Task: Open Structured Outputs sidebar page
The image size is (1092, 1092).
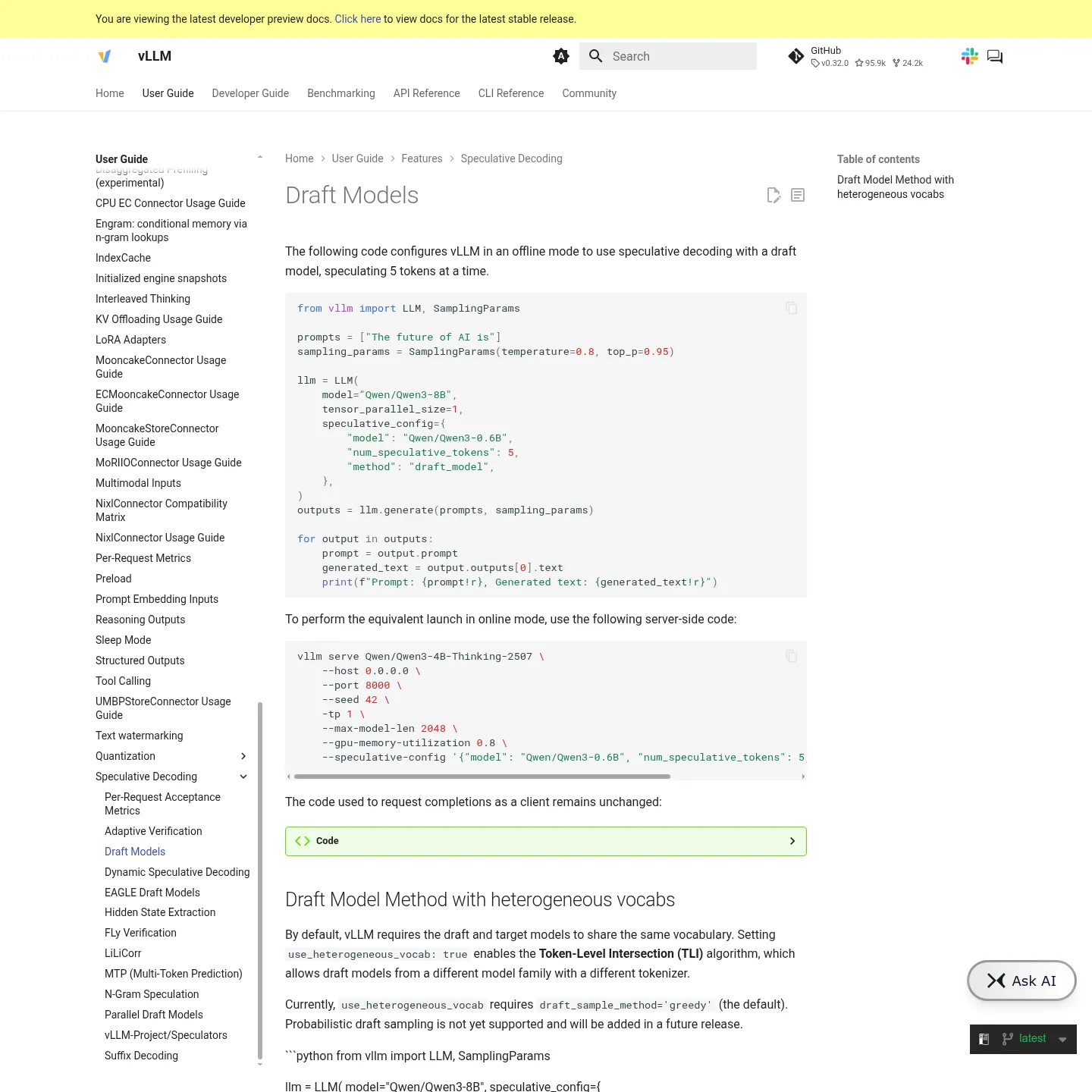Action: coord(140,661)
